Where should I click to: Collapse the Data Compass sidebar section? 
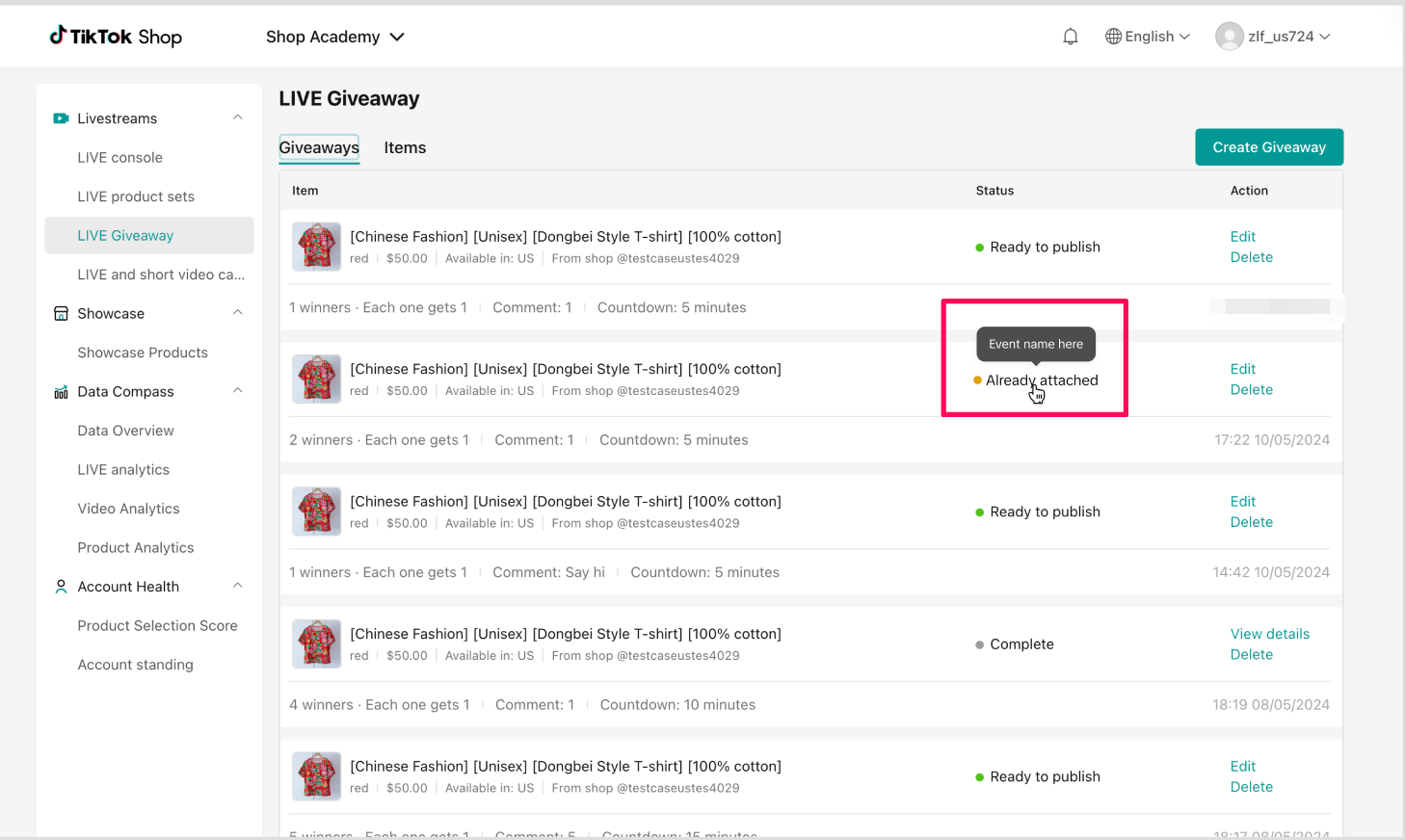pos(238,391)
